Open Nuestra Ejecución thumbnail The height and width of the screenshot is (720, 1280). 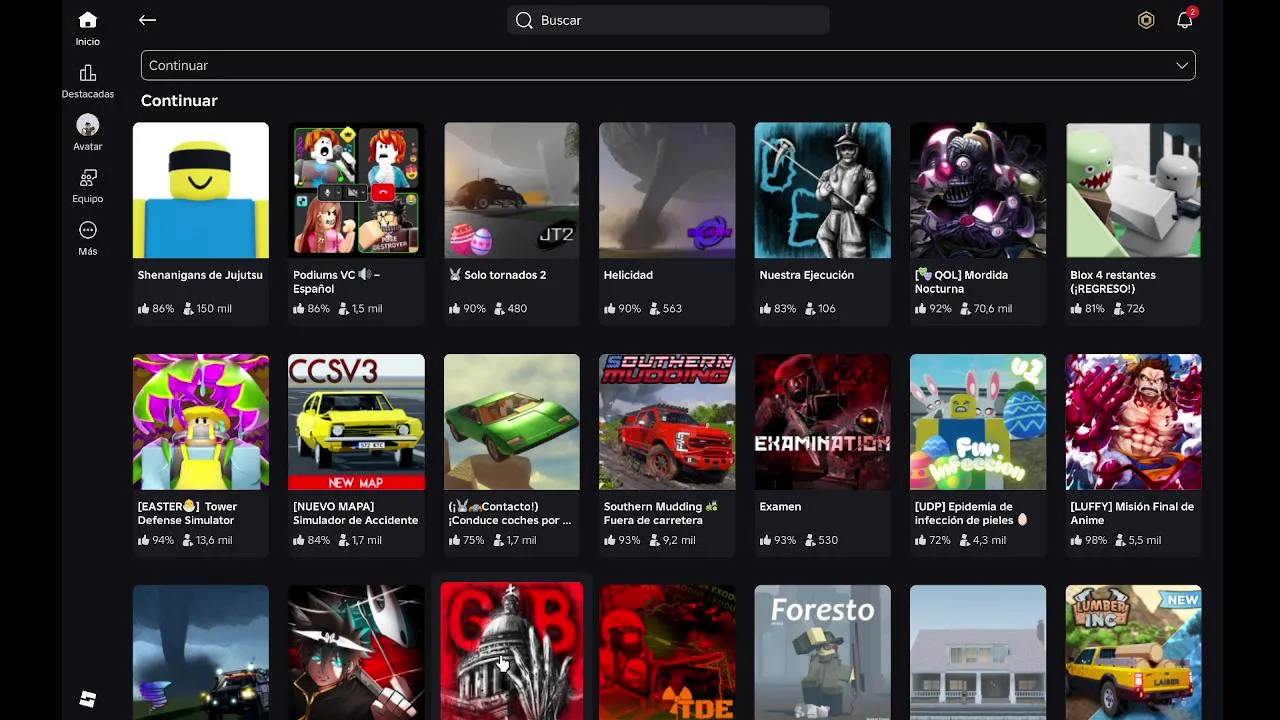[823, 190]
